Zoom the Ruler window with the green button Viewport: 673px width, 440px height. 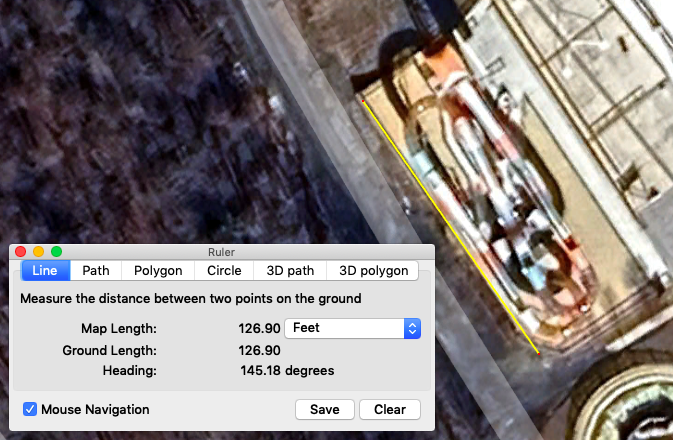56,252
